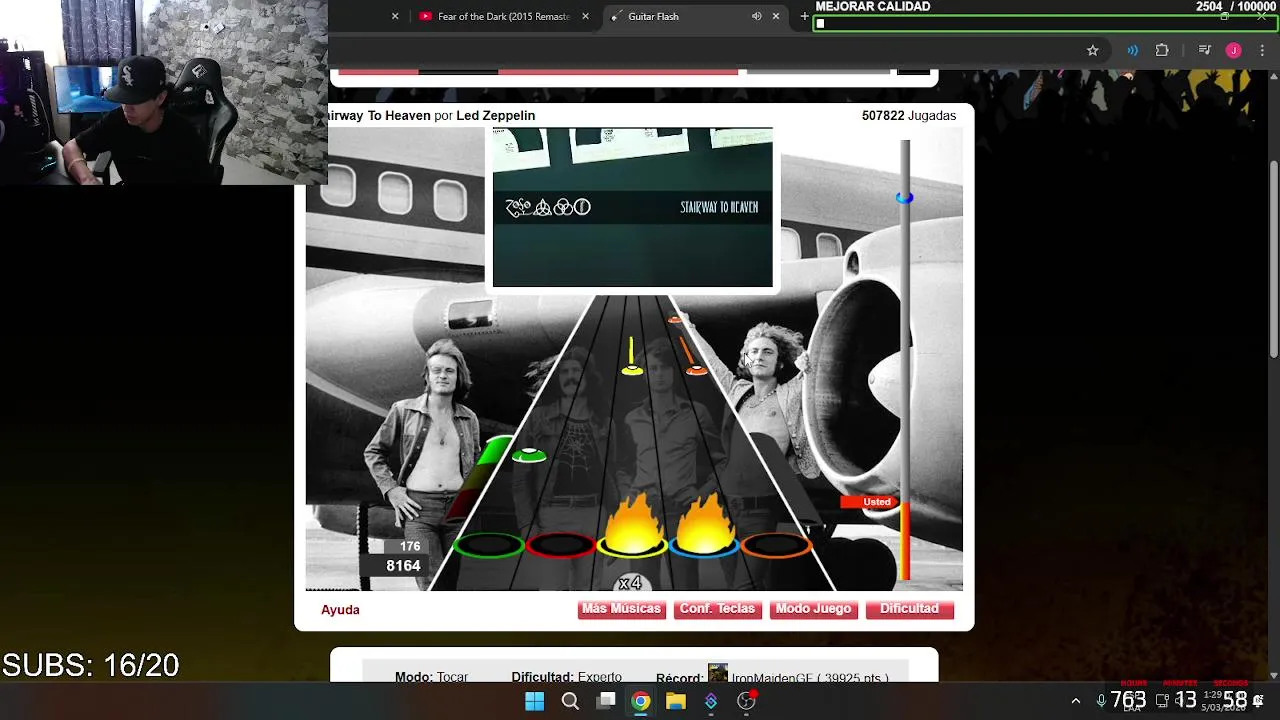Open the Windows Start menu
Viewport: 1280px width, 720px height.
535,701
